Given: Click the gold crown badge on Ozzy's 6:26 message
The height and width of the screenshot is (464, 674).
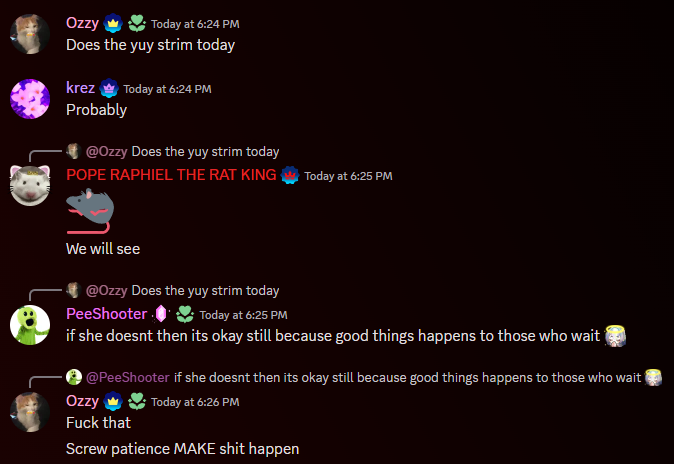Looking at the screenshot, I should [x=113, y=401].
